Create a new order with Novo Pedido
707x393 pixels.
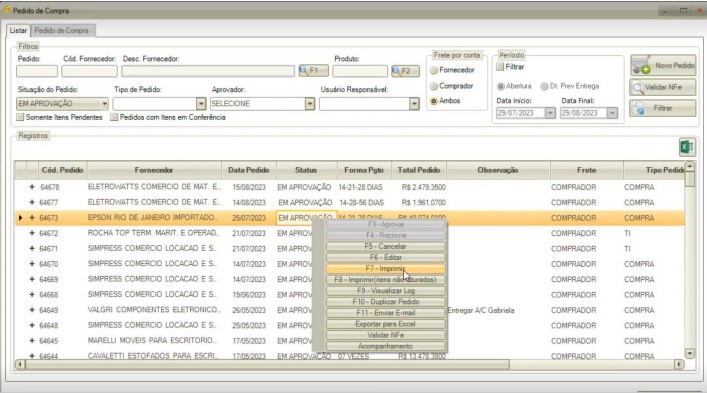(x=663, y=66)
